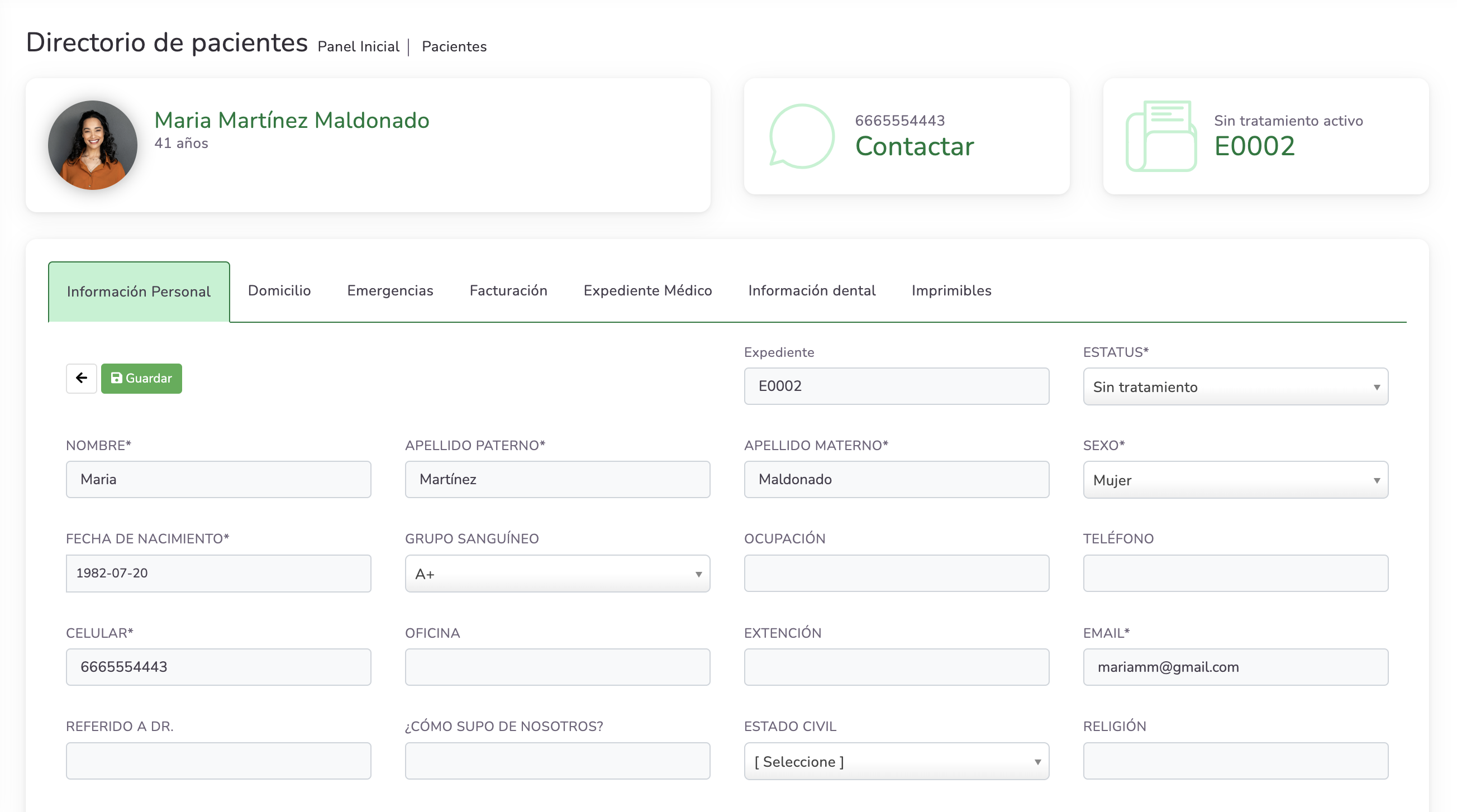
Task: Expand the SEXO dropdown showing Mujer
Action: point(1235,480)
